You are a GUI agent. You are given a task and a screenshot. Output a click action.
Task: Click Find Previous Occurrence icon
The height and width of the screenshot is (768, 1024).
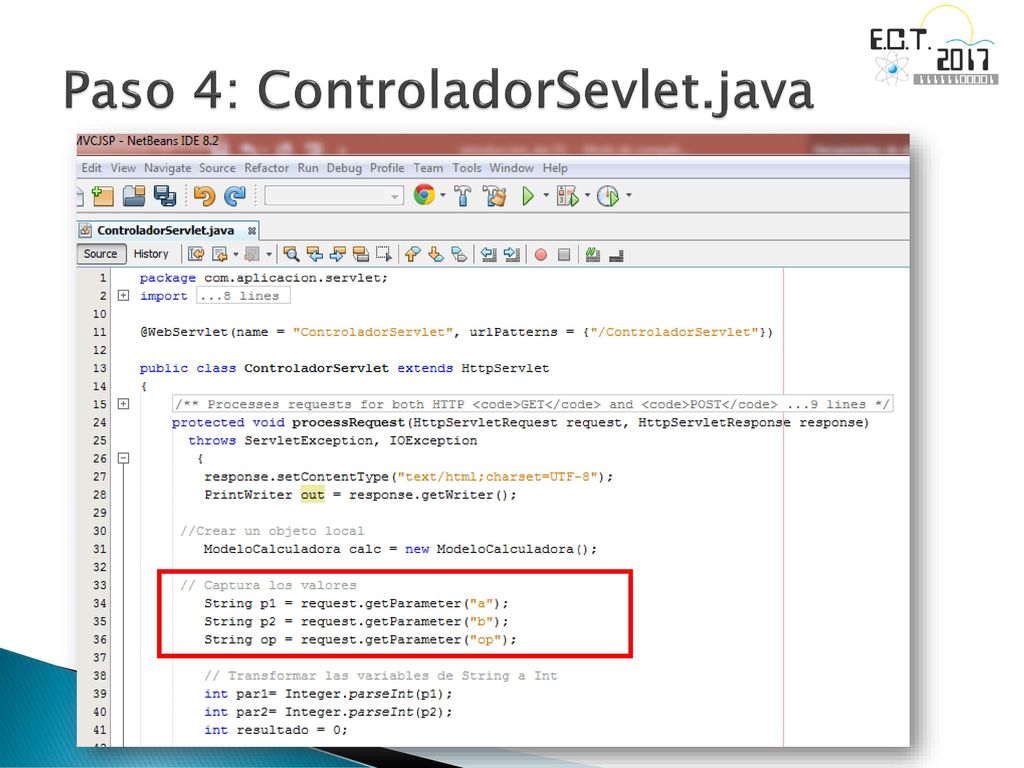[x=315, y=254]
